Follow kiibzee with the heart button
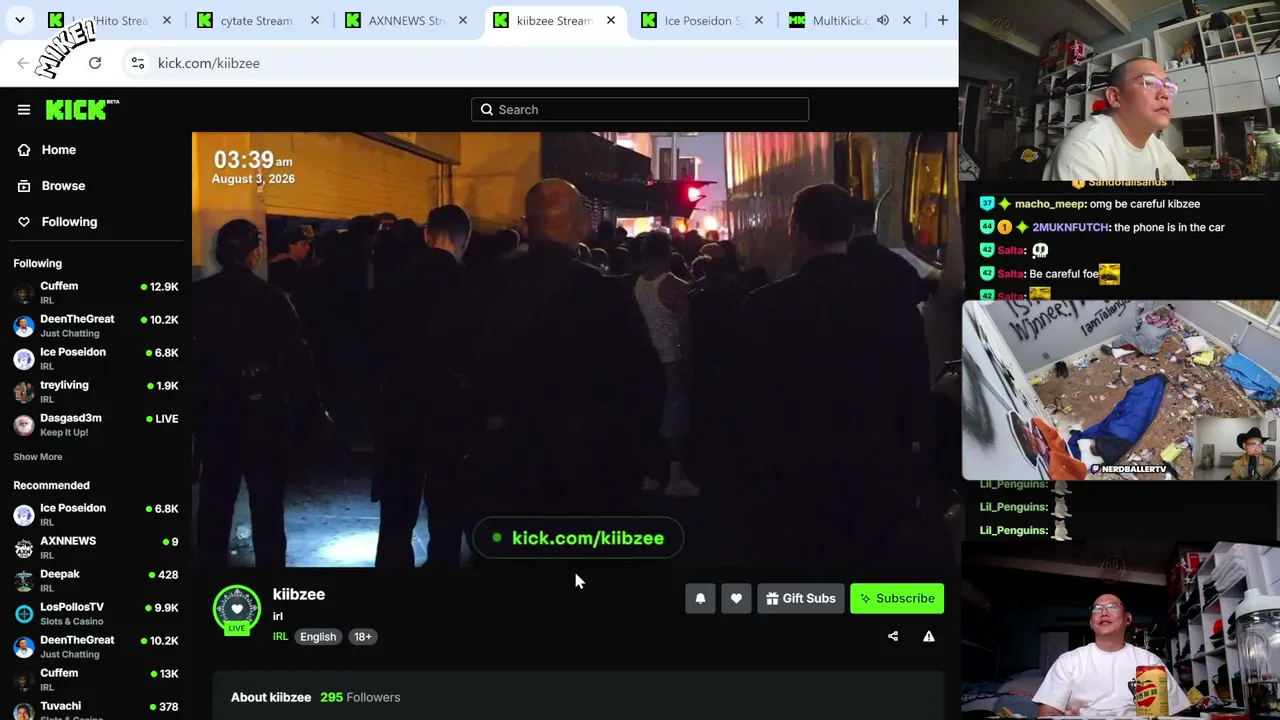The height and width of the screenshot is (720, 1280). click(736, 599)
